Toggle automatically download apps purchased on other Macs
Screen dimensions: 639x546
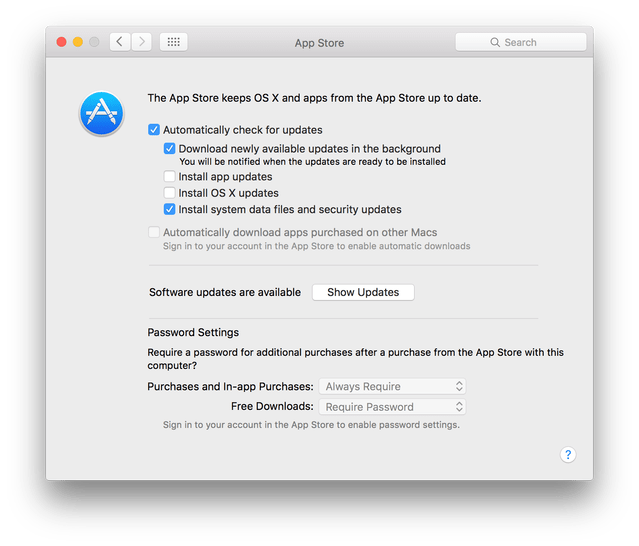tap(154, 233)
